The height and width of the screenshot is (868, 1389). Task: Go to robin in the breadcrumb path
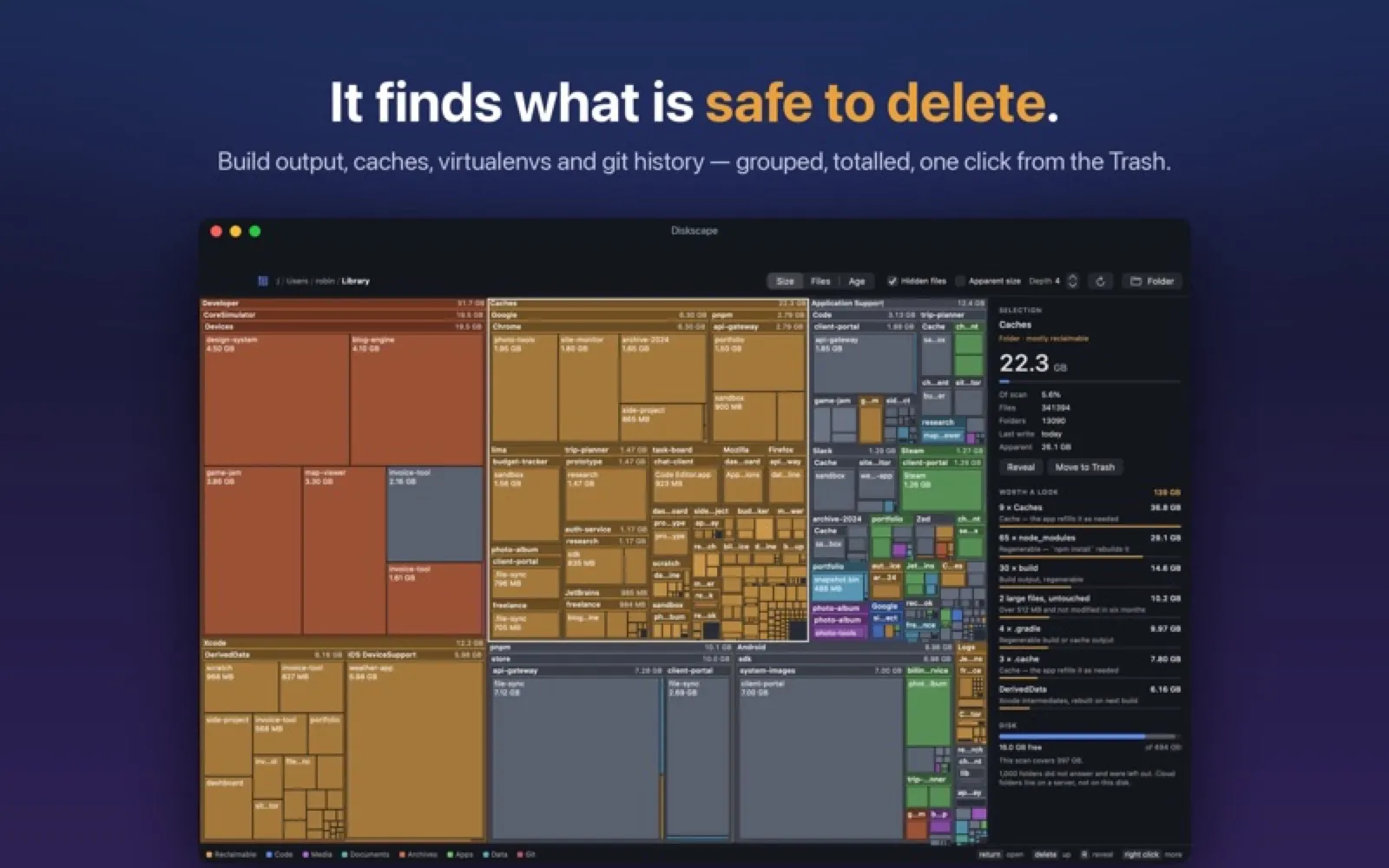[325, 281]
